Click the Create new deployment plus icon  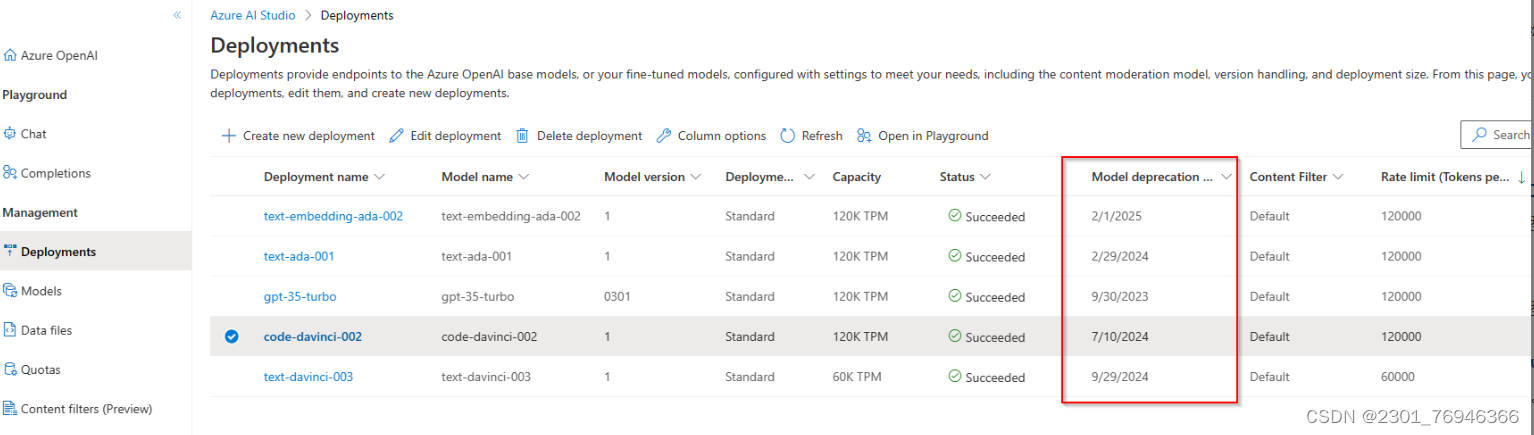[229, 136]
